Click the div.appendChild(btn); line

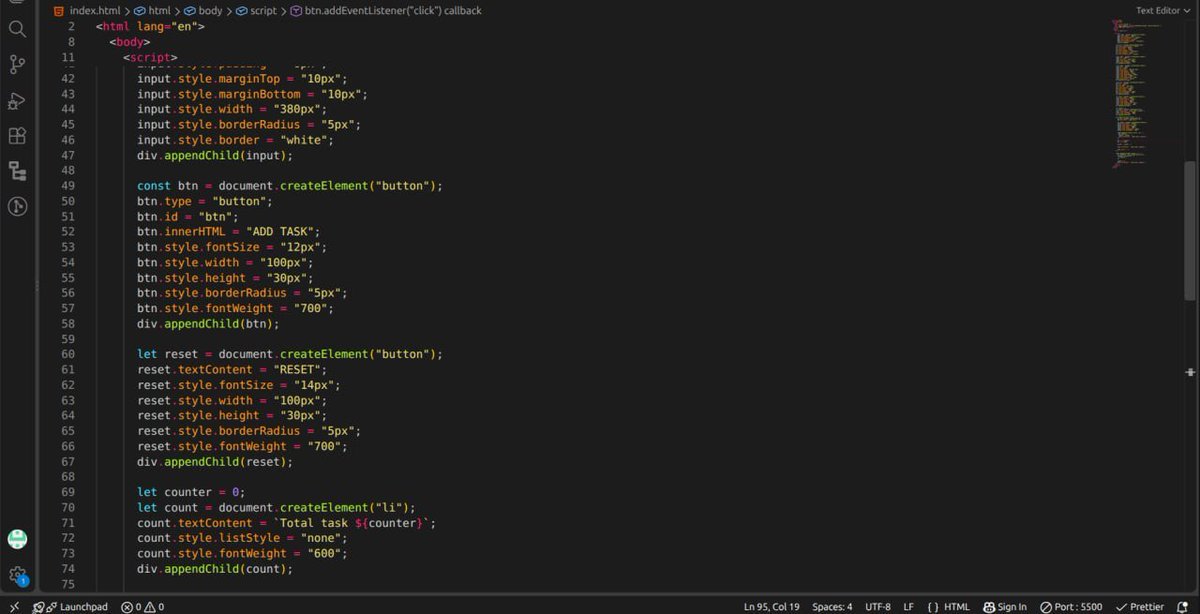coord(208,324)
